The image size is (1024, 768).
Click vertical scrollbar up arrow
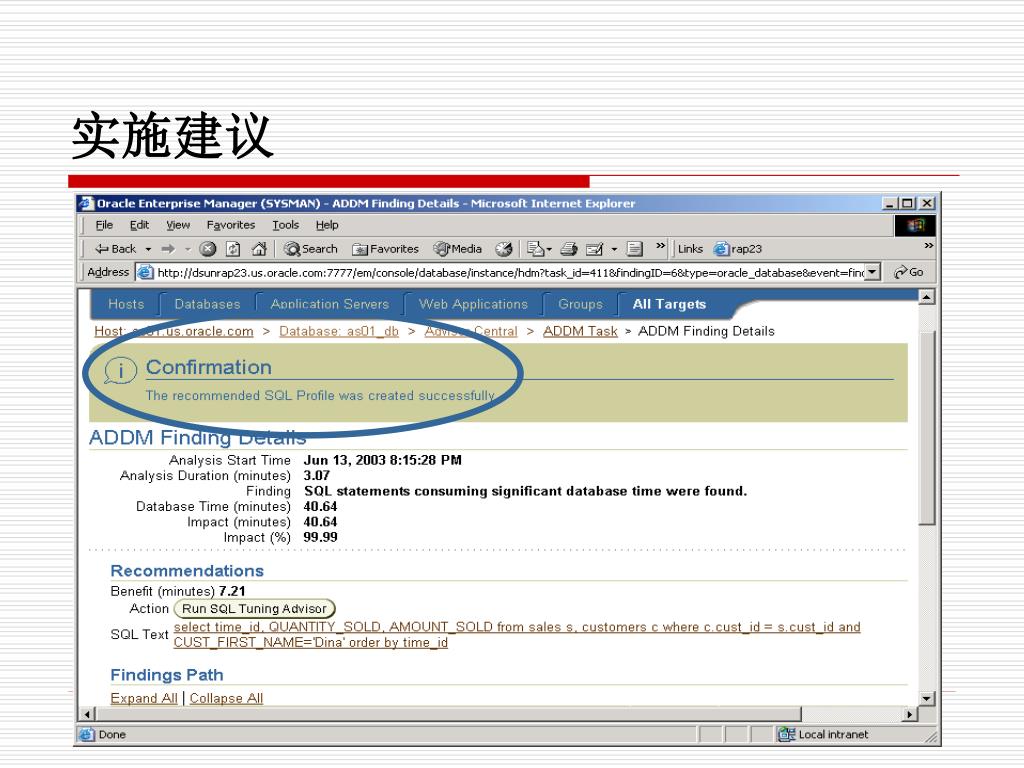pos(926,297)
